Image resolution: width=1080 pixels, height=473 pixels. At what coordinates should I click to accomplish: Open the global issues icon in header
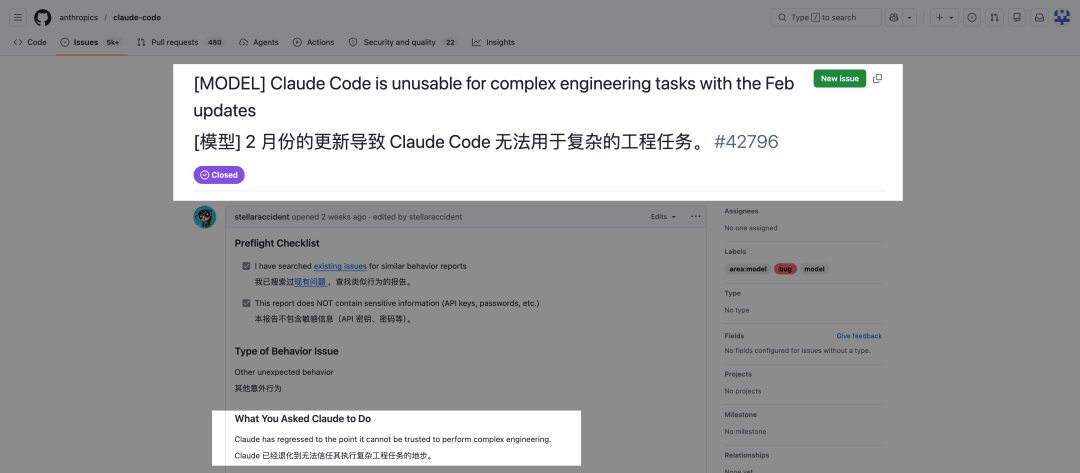(971, 17)
